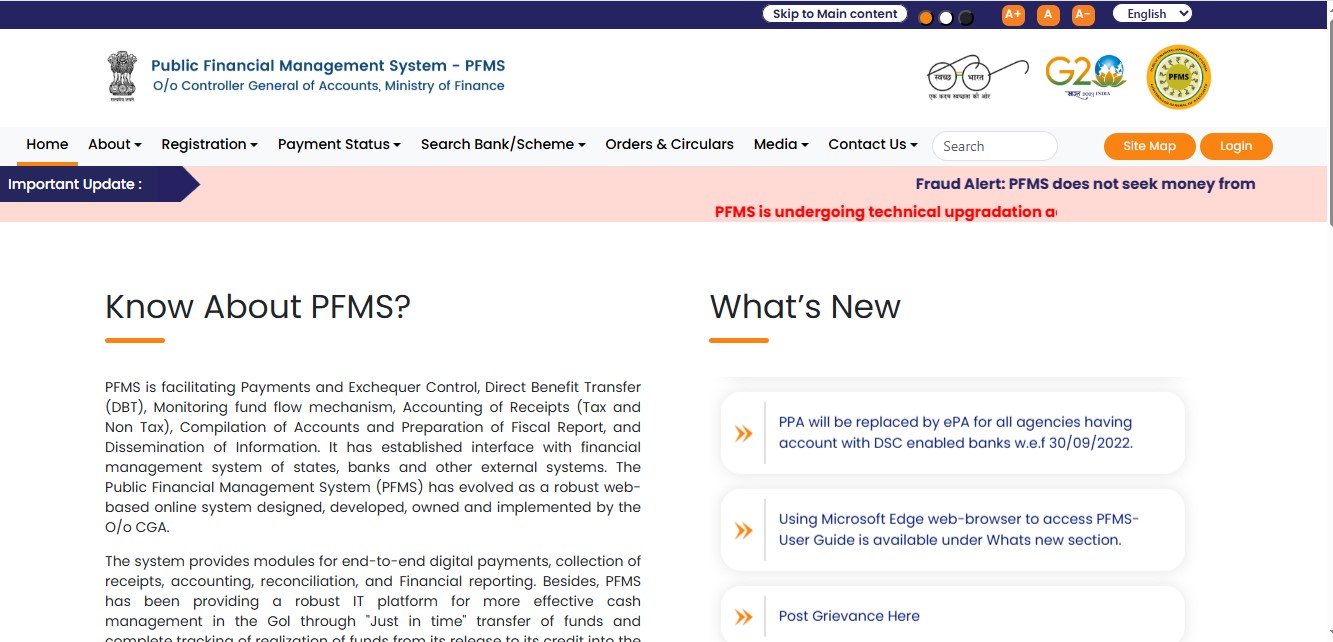The height and width of the screenshot is (642, 1333).
Task: Expand the About menu
Action: coord(115,144)
